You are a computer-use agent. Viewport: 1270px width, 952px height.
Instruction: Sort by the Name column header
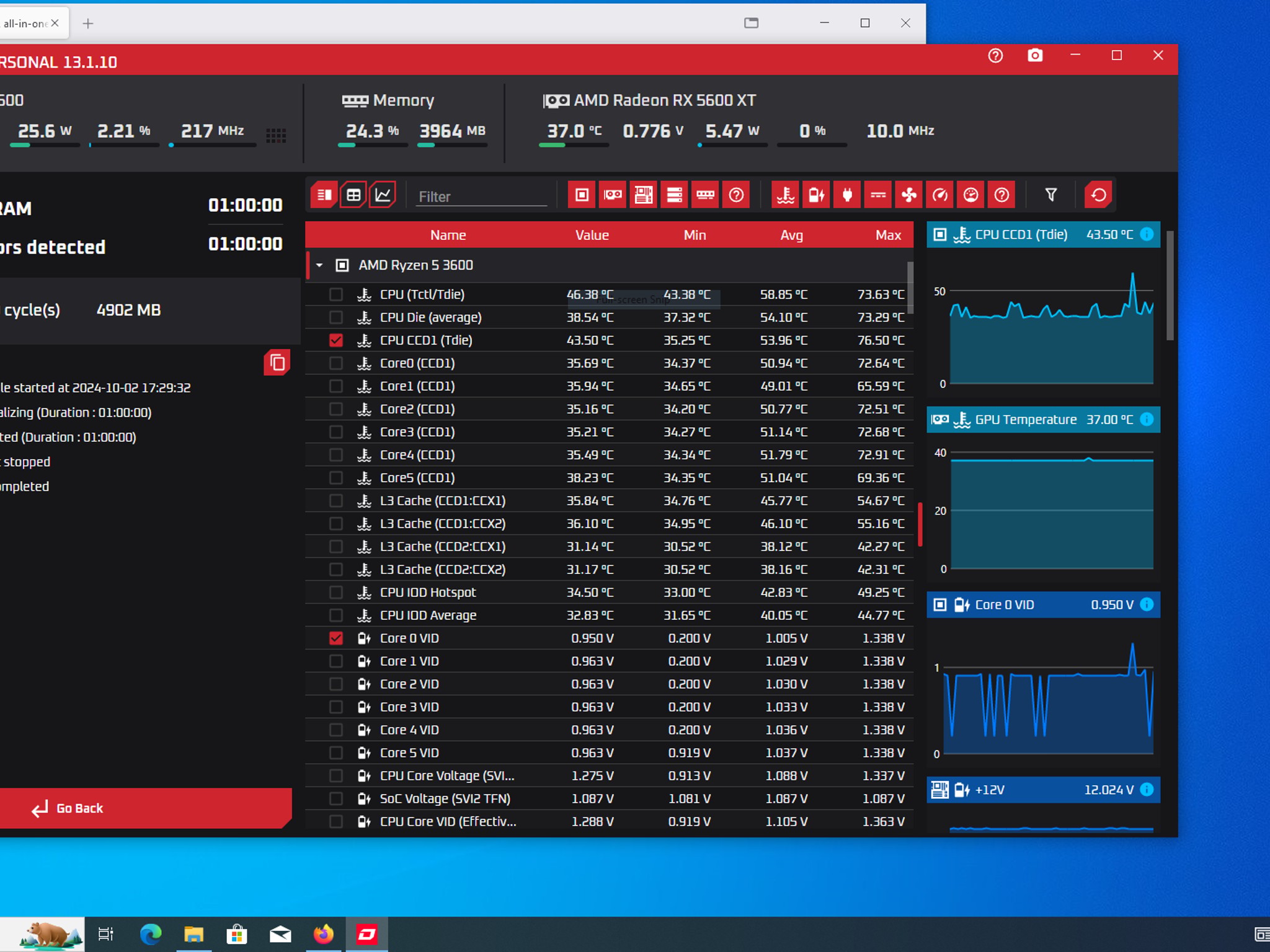coord(448,235)
